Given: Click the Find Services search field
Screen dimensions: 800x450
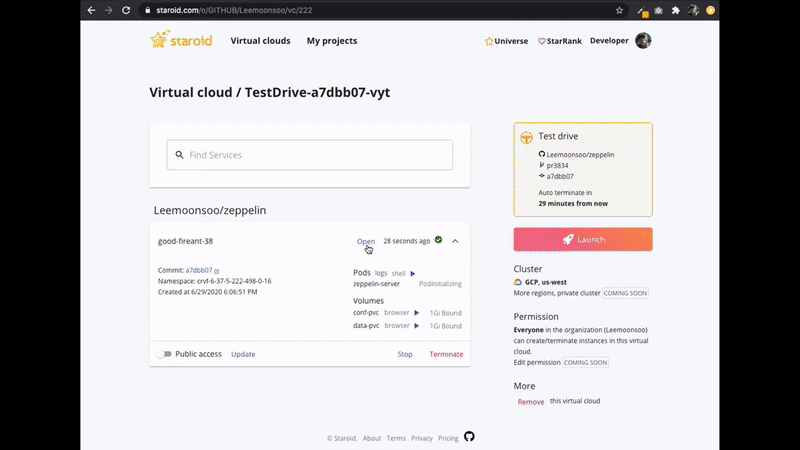Looking at the screenshot, I should point(310,155).
